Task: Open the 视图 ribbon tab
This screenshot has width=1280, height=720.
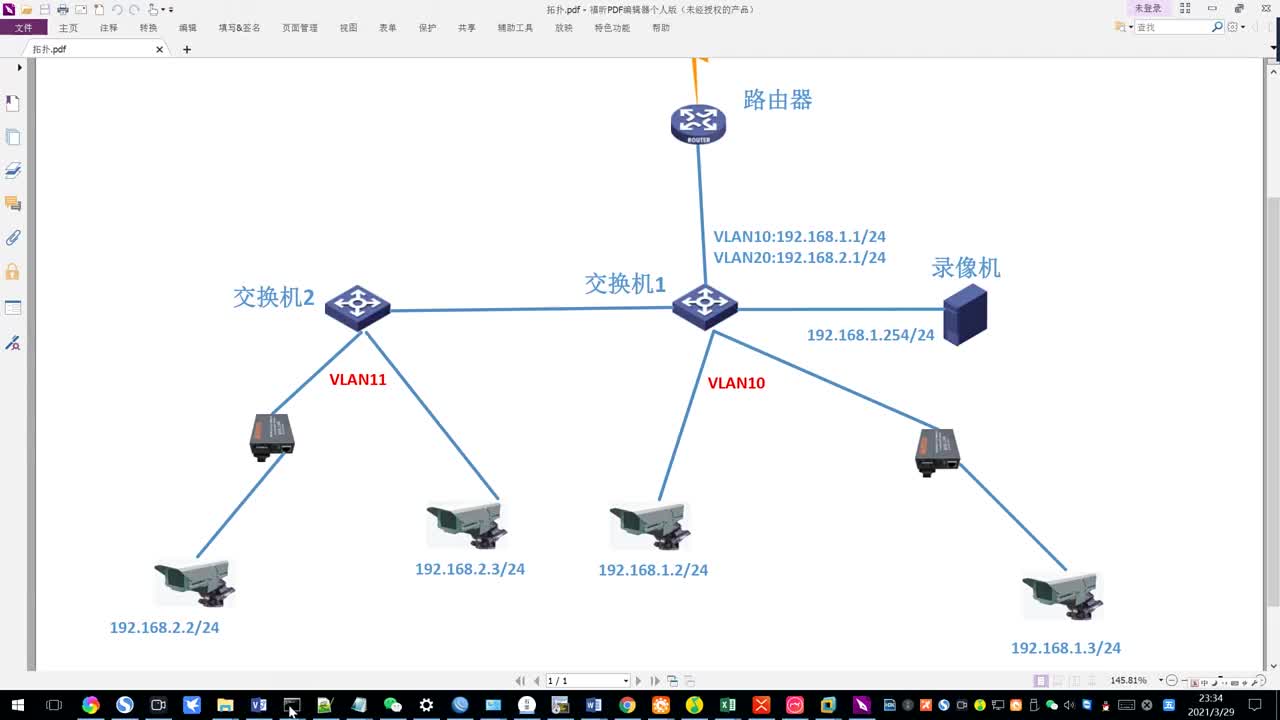Action: point(348,28)
